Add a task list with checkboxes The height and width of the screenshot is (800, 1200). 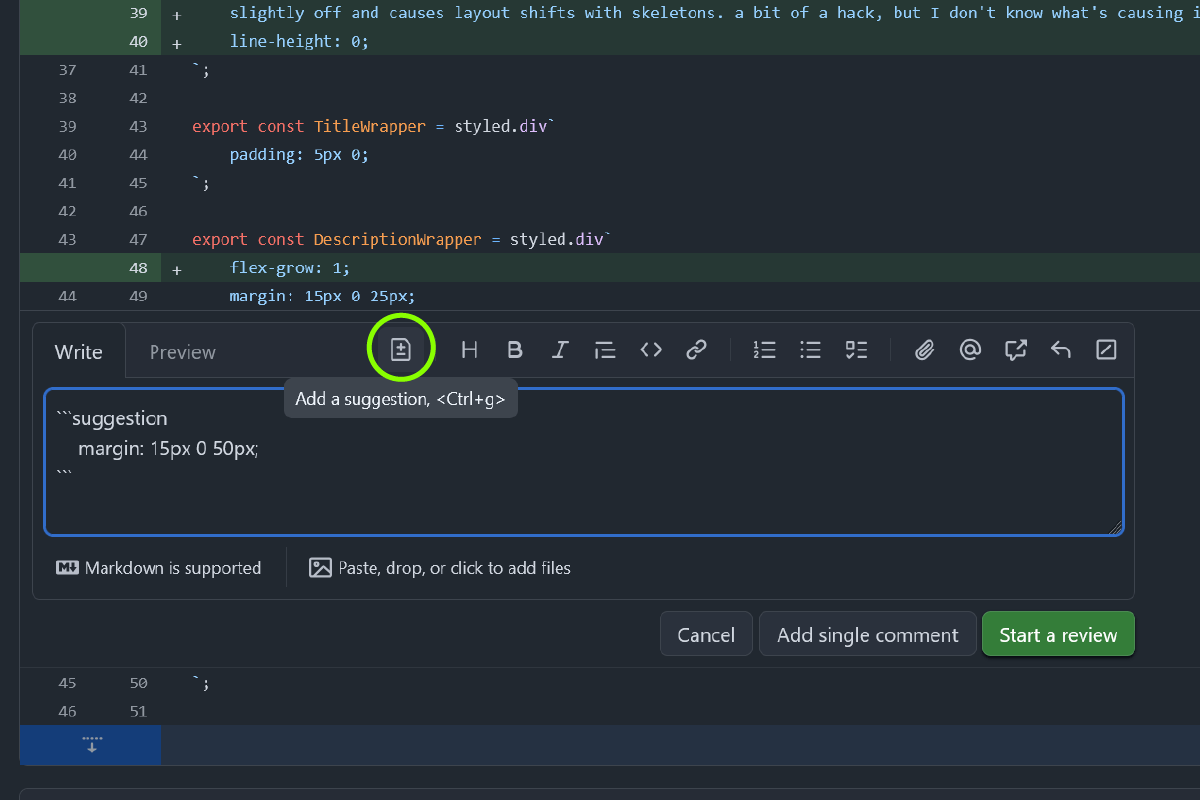click(x=856, y=349)
